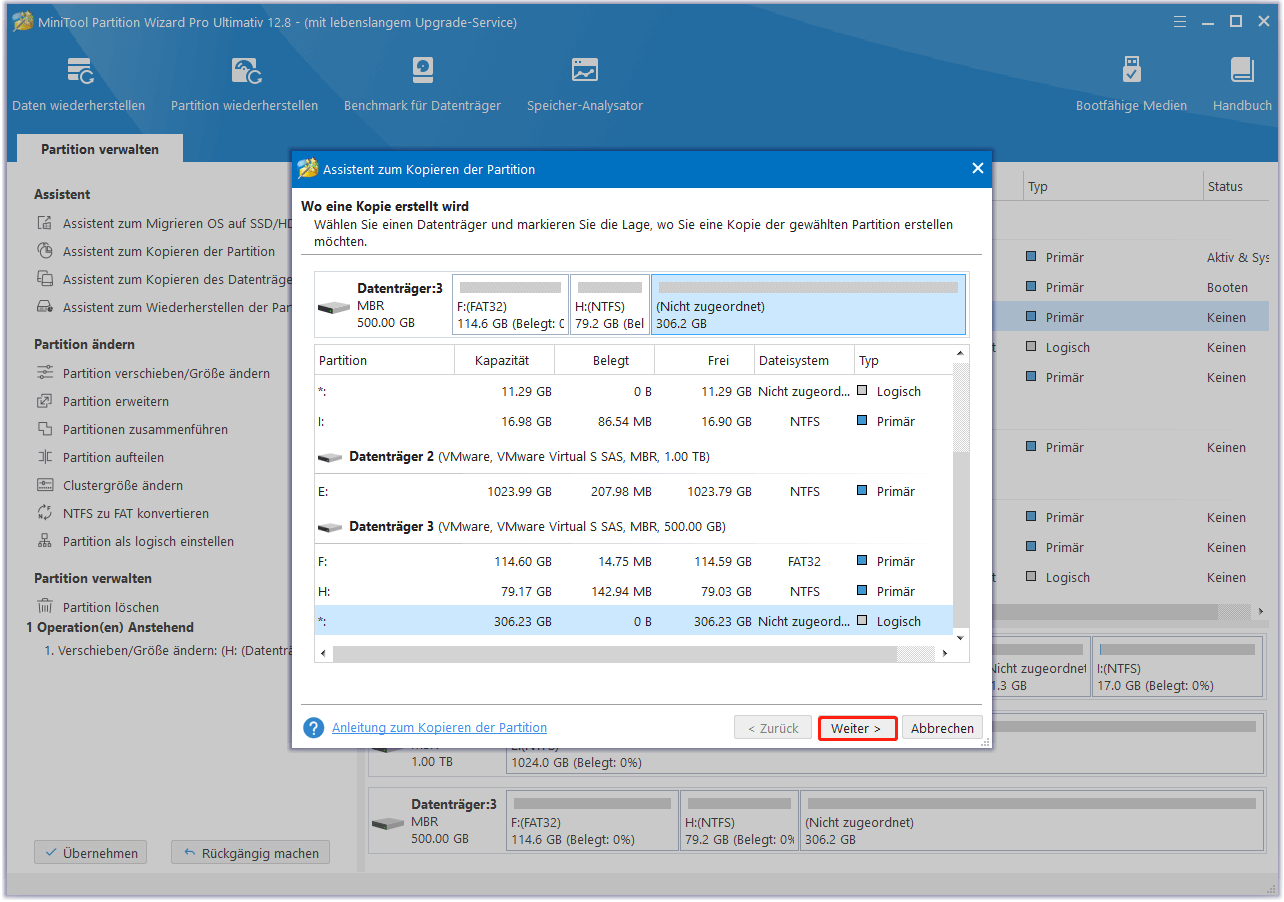Click Partition erweitern icon
Image resolution: width=1284 pixels, height=902 pixels.
pyautogui.click(x=45, y=401)
